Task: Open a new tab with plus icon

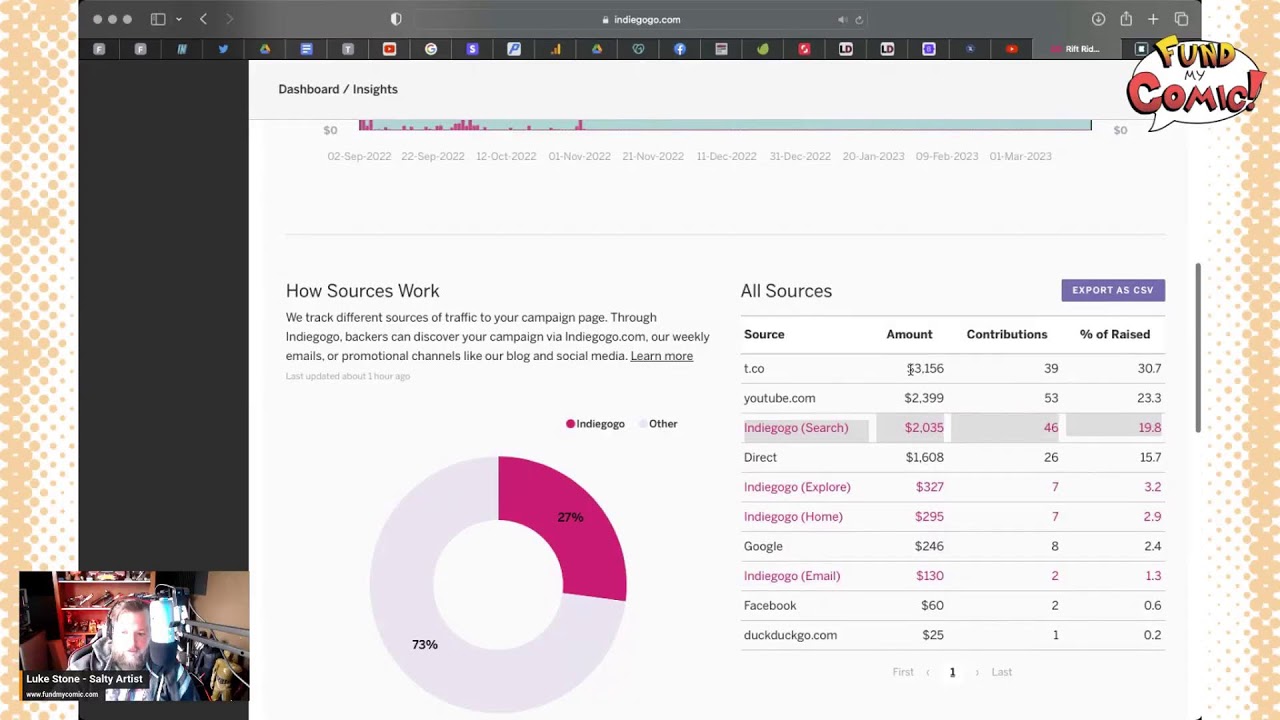Action: coord(1153,19)
